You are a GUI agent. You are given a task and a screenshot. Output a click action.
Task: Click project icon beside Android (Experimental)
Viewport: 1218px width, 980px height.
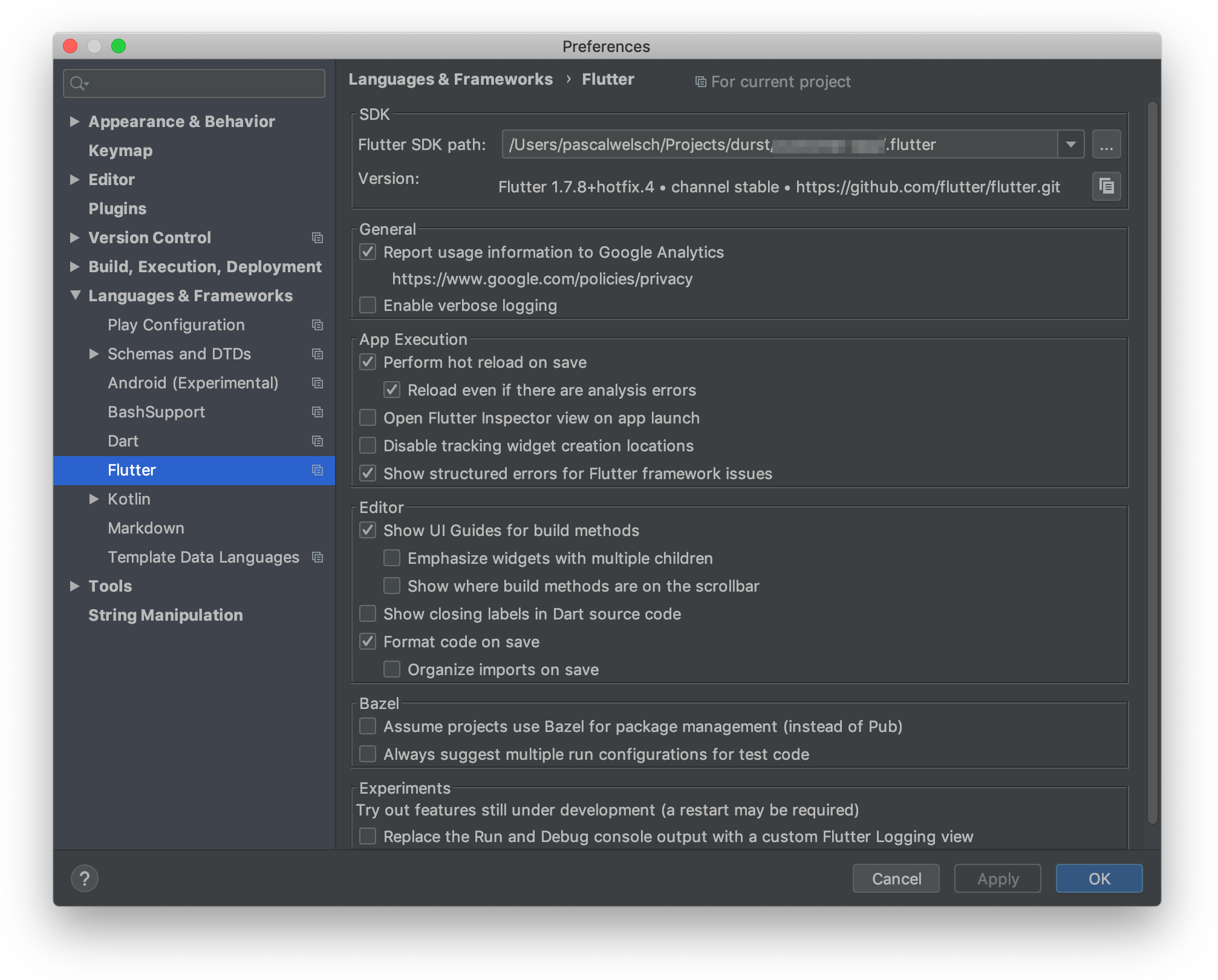pos(318,383)
